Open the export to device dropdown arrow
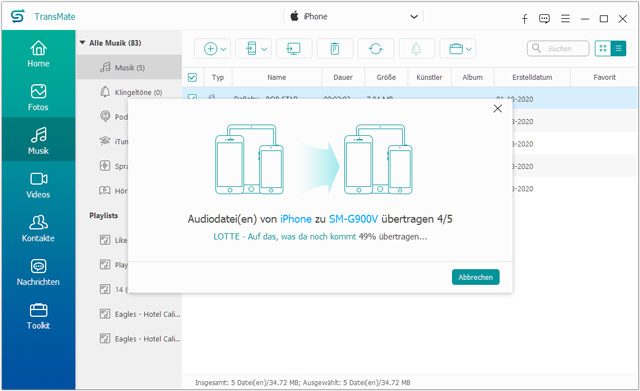This screenshot has height=391, width=640. (x=264, y=49)
